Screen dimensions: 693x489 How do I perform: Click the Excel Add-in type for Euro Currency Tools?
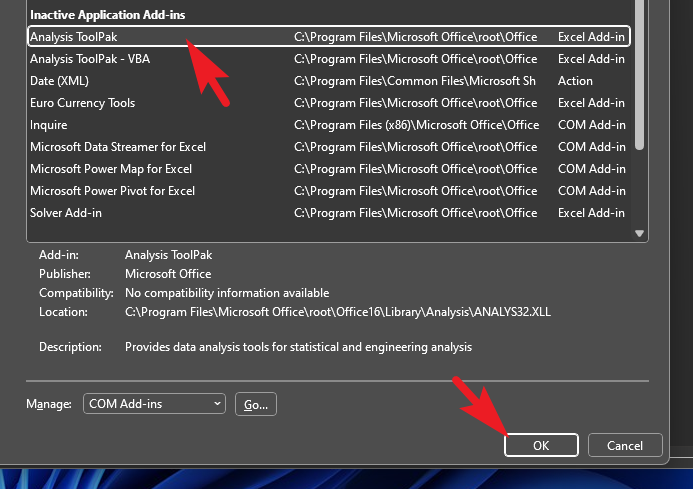coord(591,103)
